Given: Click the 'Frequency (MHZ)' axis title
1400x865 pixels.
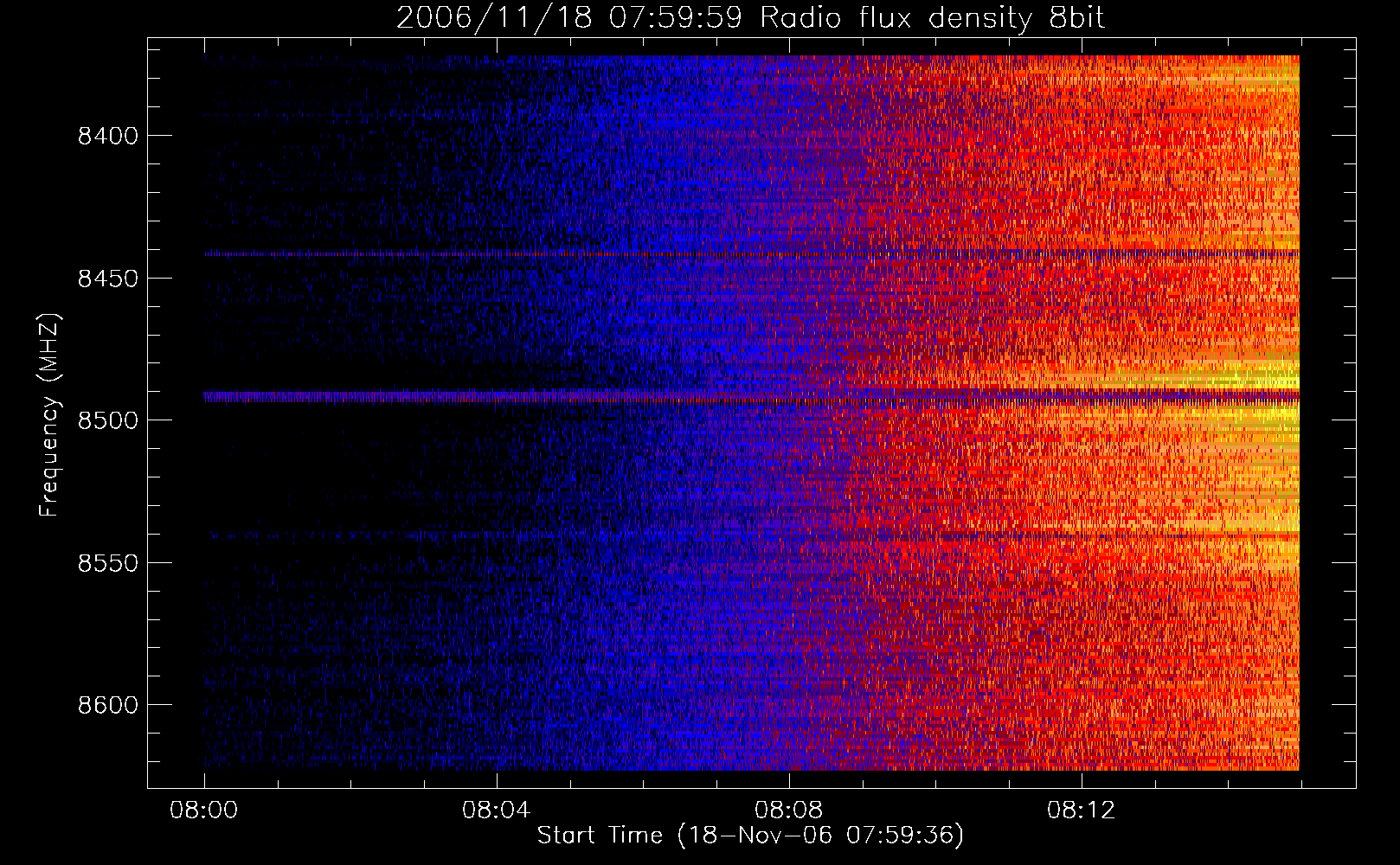Looking at the screenshot, I should [x=50, y=415].
